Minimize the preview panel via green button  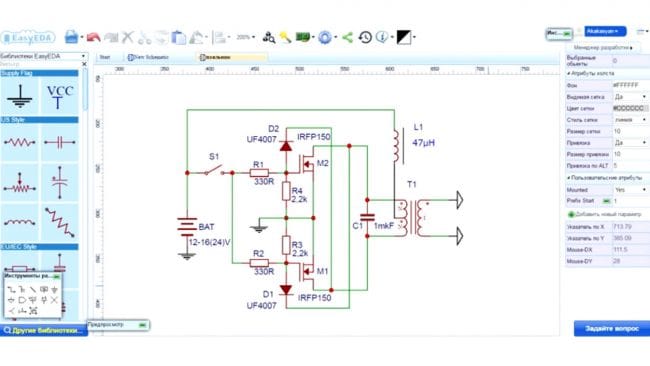(x=143, y=325)
